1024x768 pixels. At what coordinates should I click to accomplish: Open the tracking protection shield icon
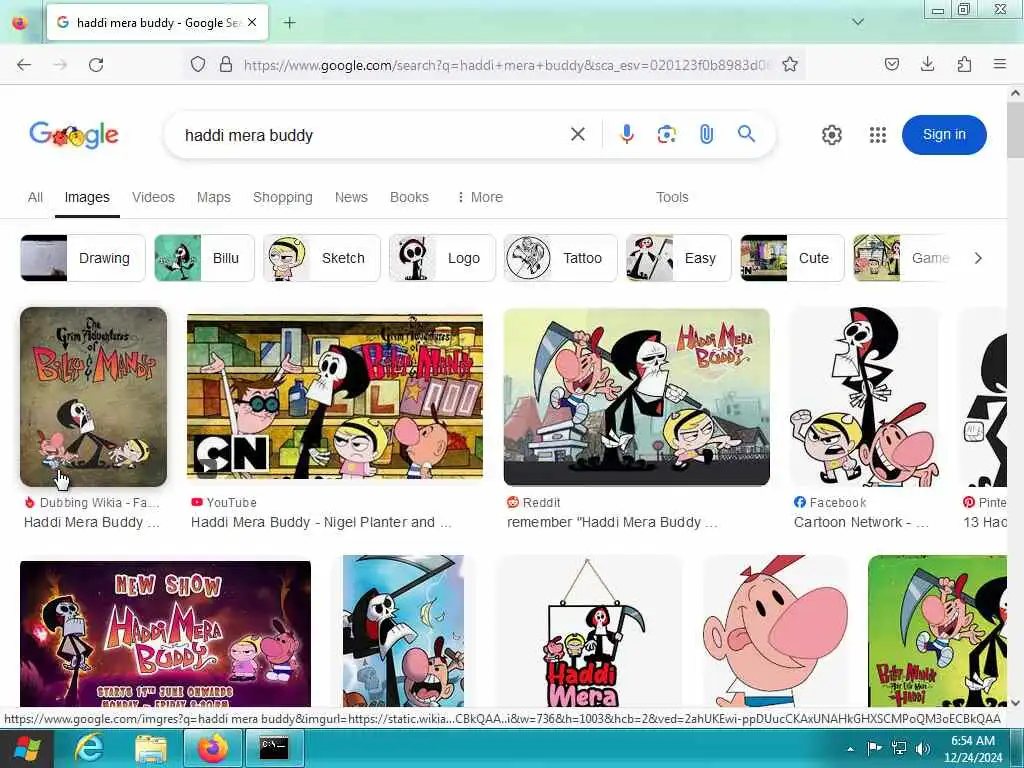(198, 64)
